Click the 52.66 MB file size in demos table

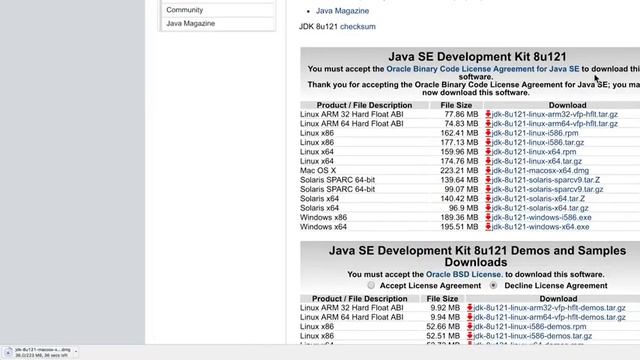[443, 327]
